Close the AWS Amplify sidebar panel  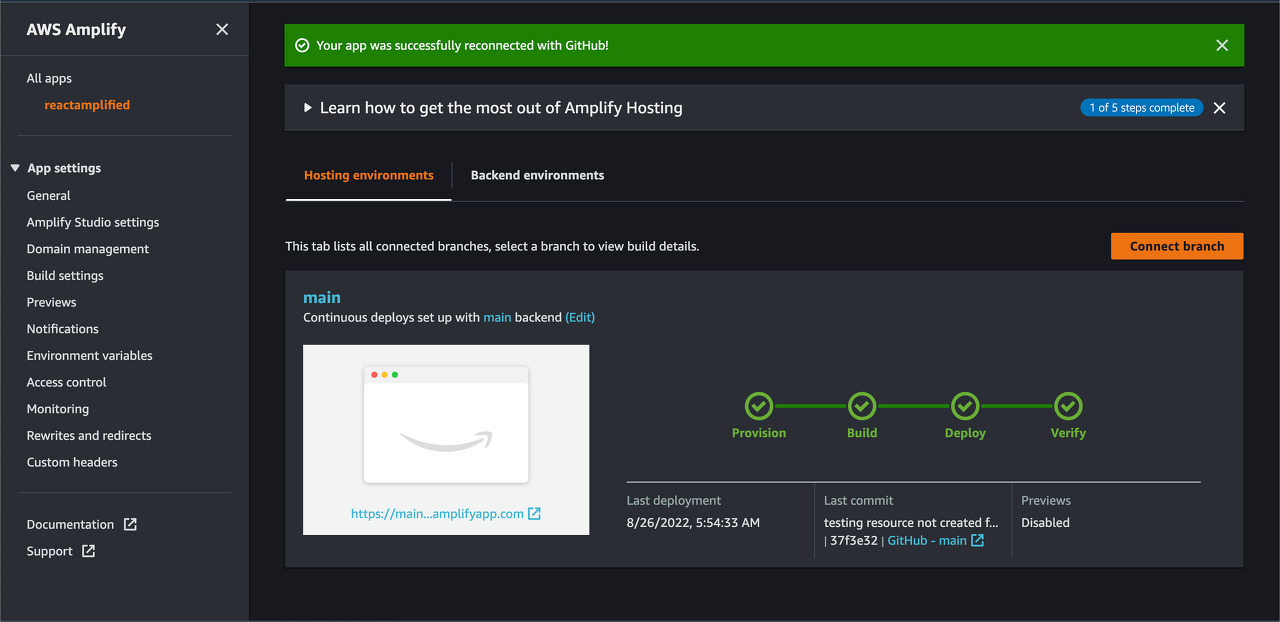coord(222,30)
